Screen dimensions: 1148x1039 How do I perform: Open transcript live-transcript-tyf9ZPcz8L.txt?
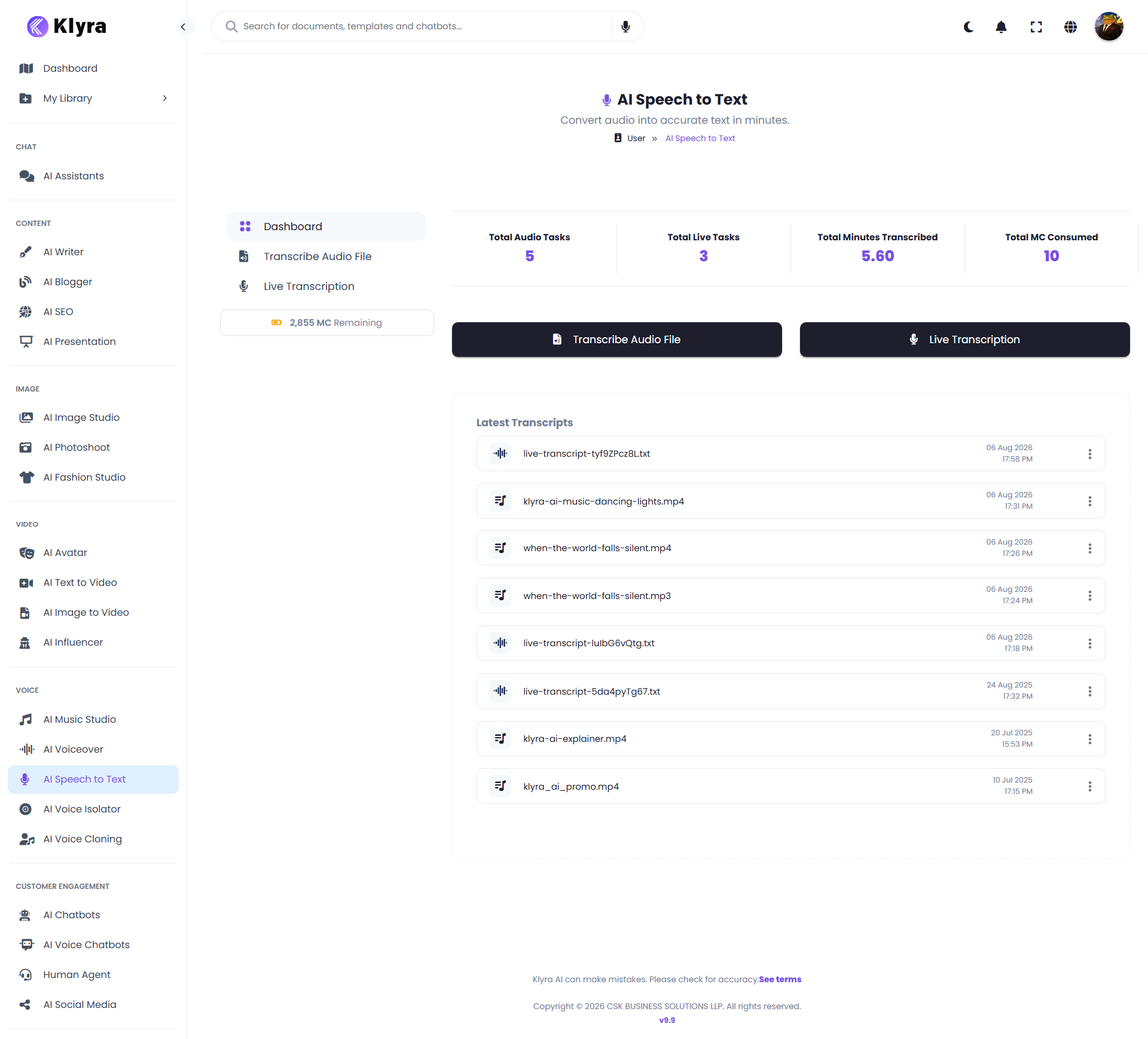(x=587, y=454)
